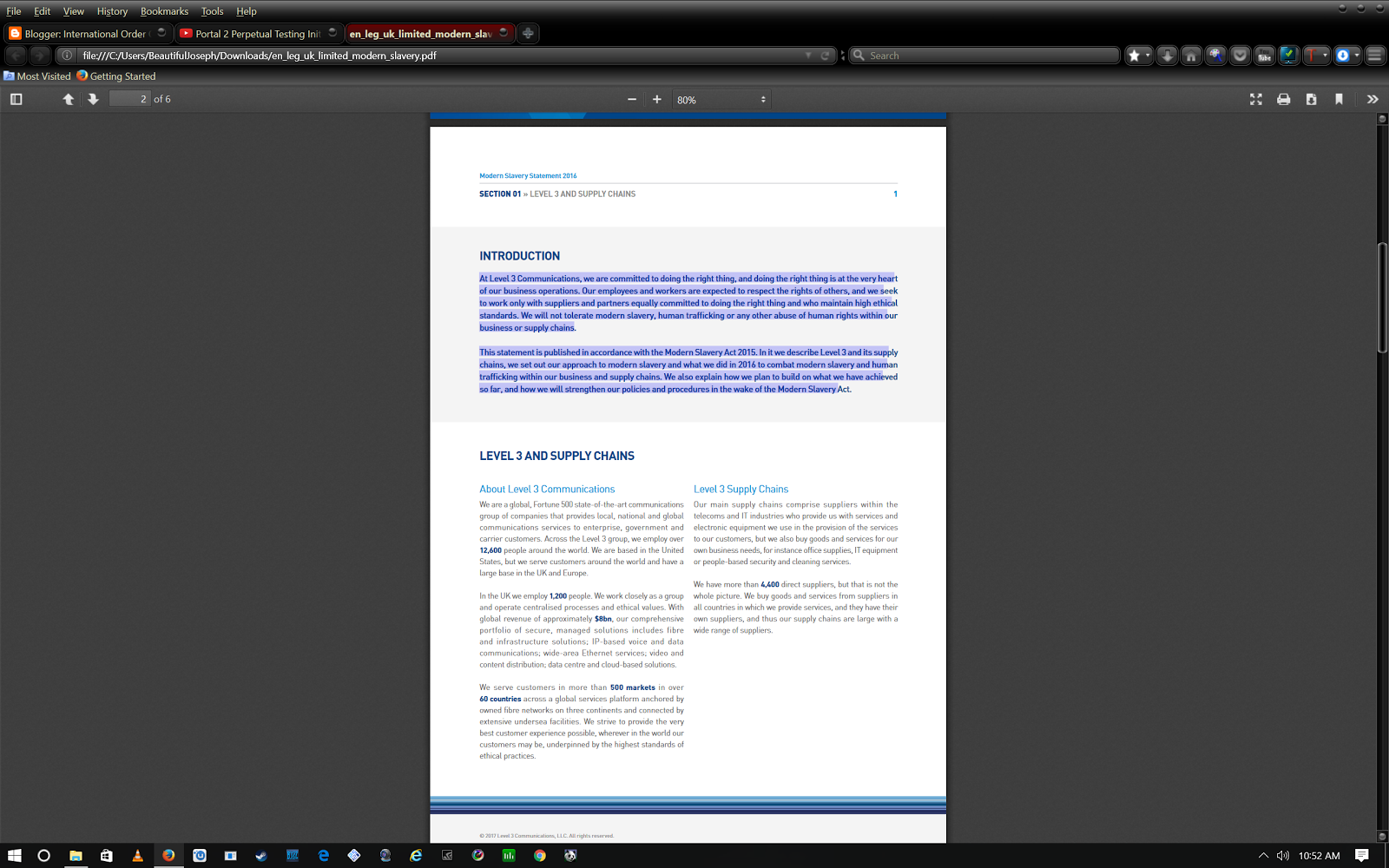
Task: Open Cortana search circle
Action: [x=44, y=855]
